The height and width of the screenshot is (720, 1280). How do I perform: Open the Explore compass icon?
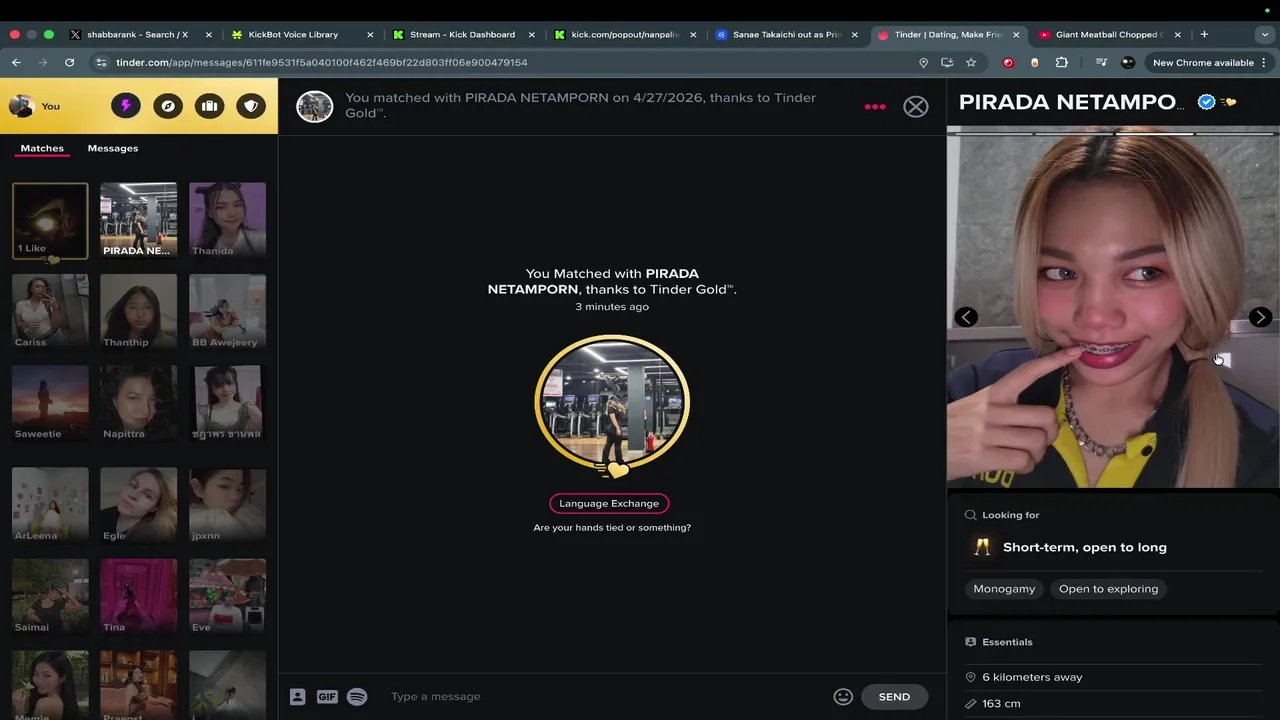coord(168,105)
